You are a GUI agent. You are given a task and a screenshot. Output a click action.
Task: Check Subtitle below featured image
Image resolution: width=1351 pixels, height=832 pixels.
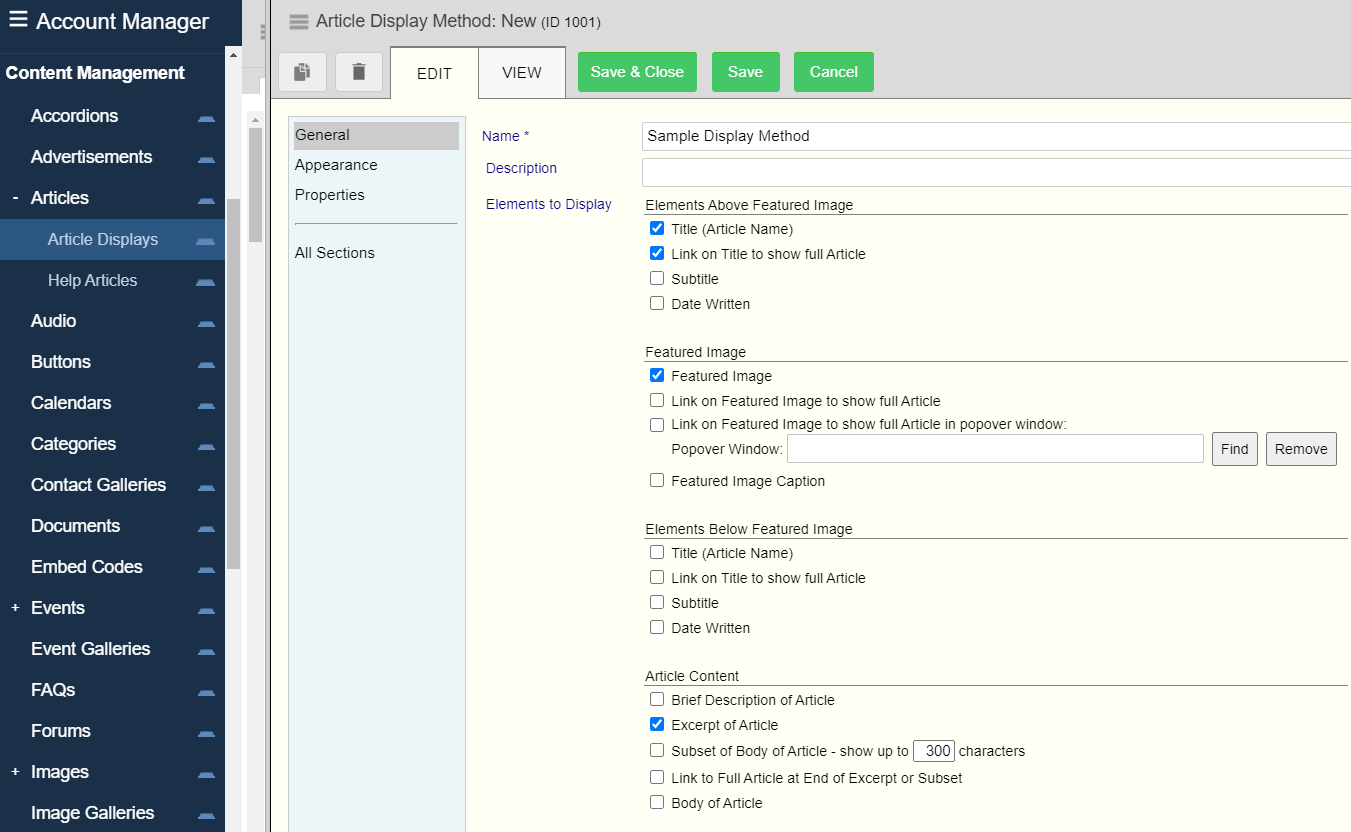[657, 602]
